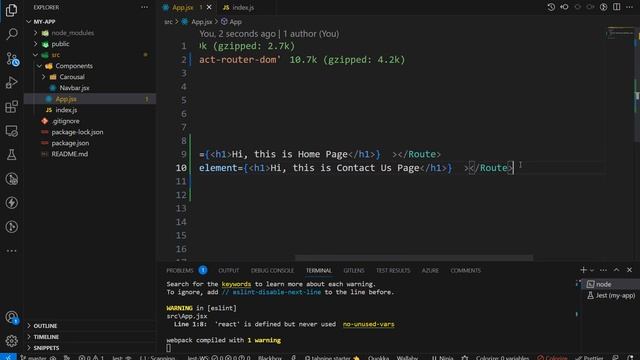Open the Accounts icon in activity bar
640x360 pixels.
[x=11, y=317]
